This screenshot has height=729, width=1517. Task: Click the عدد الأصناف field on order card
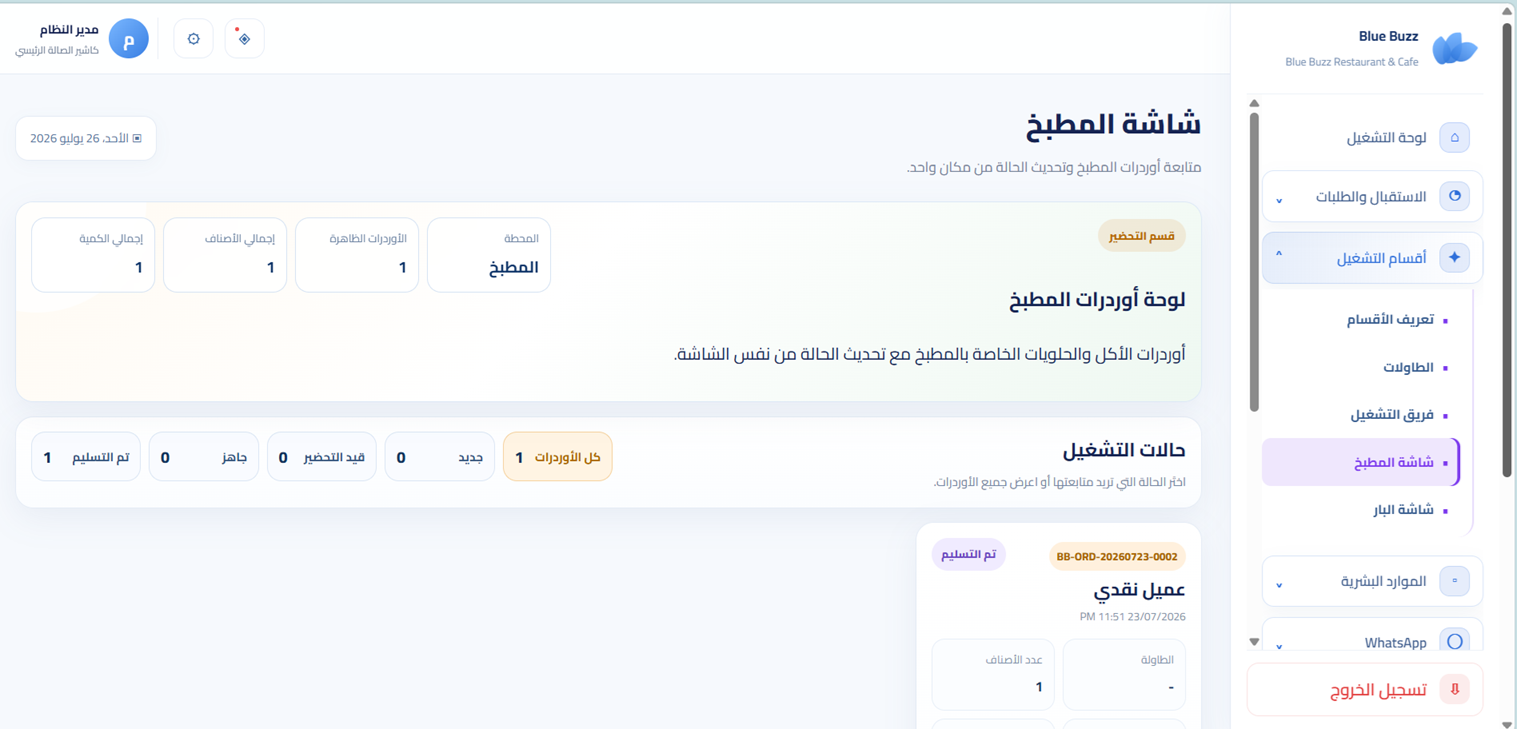coord(993,675)
